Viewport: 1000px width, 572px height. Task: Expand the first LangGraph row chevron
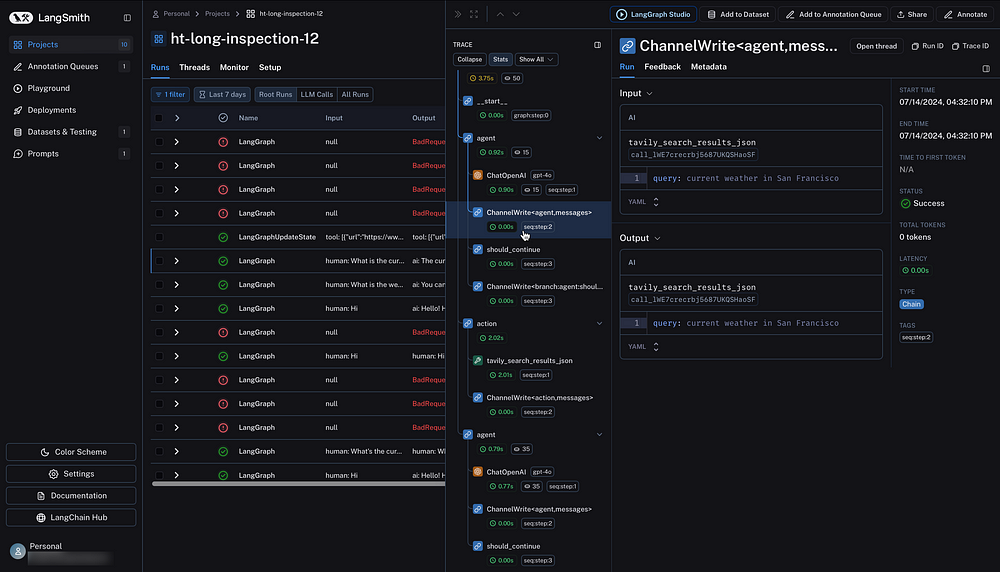pos(177,142)
